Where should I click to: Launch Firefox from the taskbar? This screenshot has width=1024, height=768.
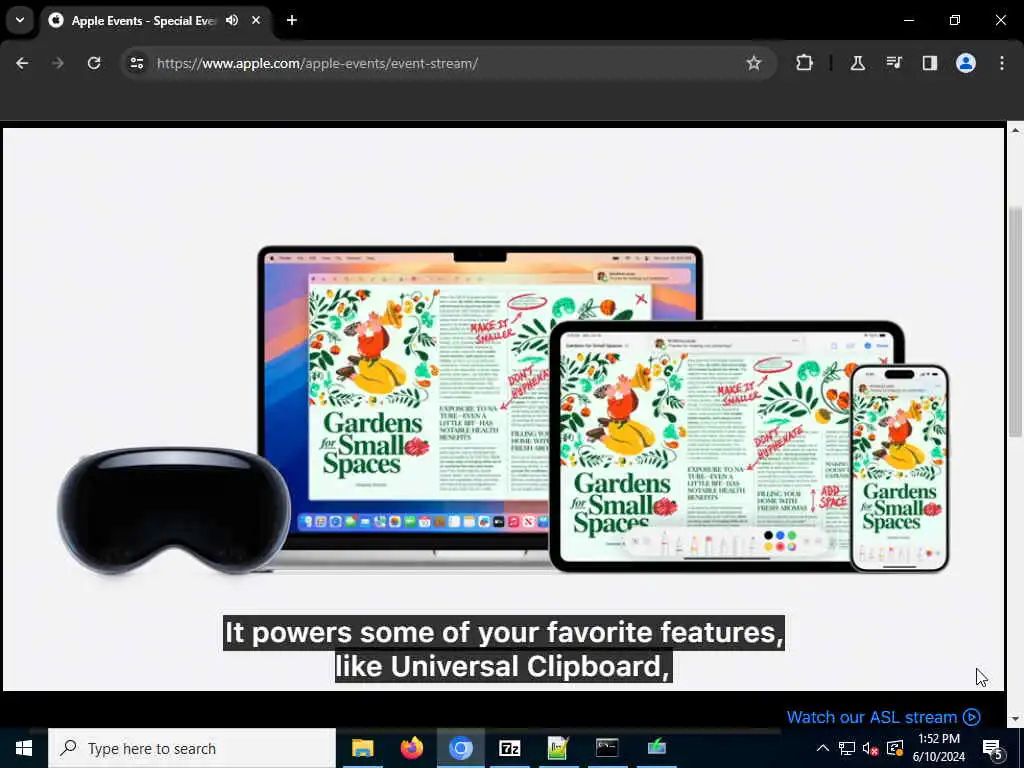411,748
